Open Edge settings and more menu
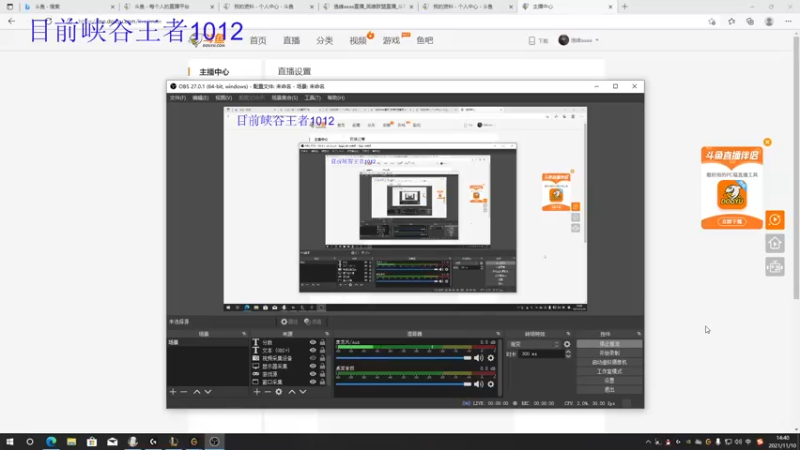Image resolution: width=800 pixels, height=450 pixels. (788, 21)
